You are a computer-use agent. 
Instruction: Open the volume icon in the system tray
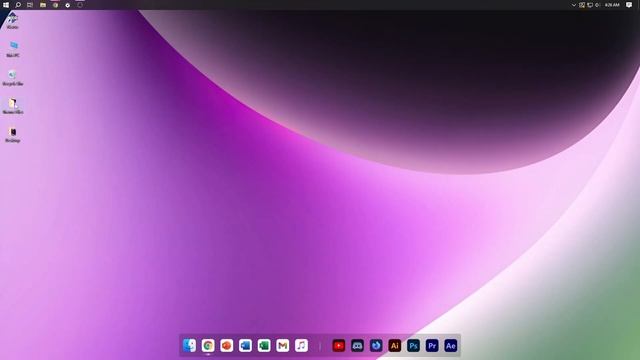(597, 5)
